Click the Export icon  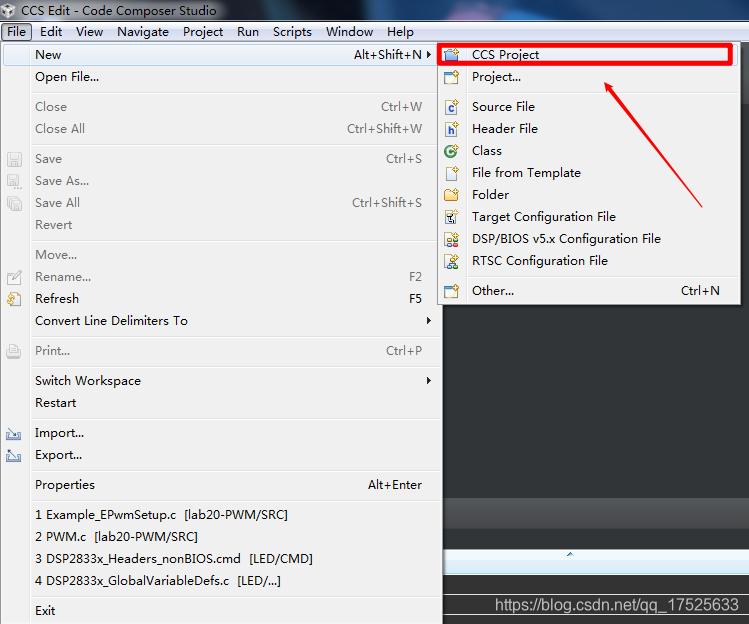(x=14, y=456)
